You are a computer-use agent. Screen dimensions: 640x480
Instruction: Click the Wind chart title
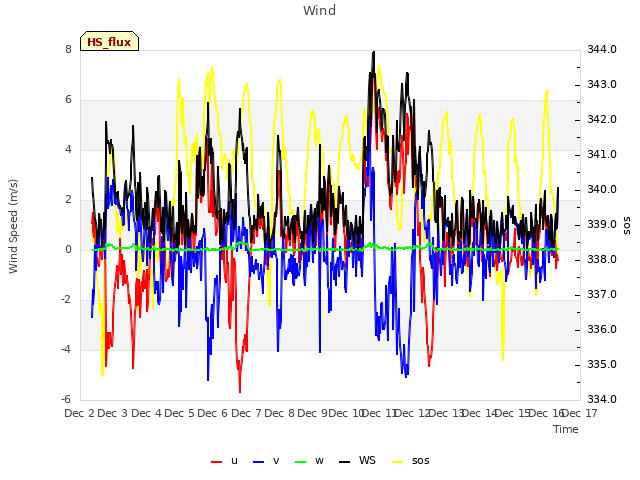coord(320,10)
